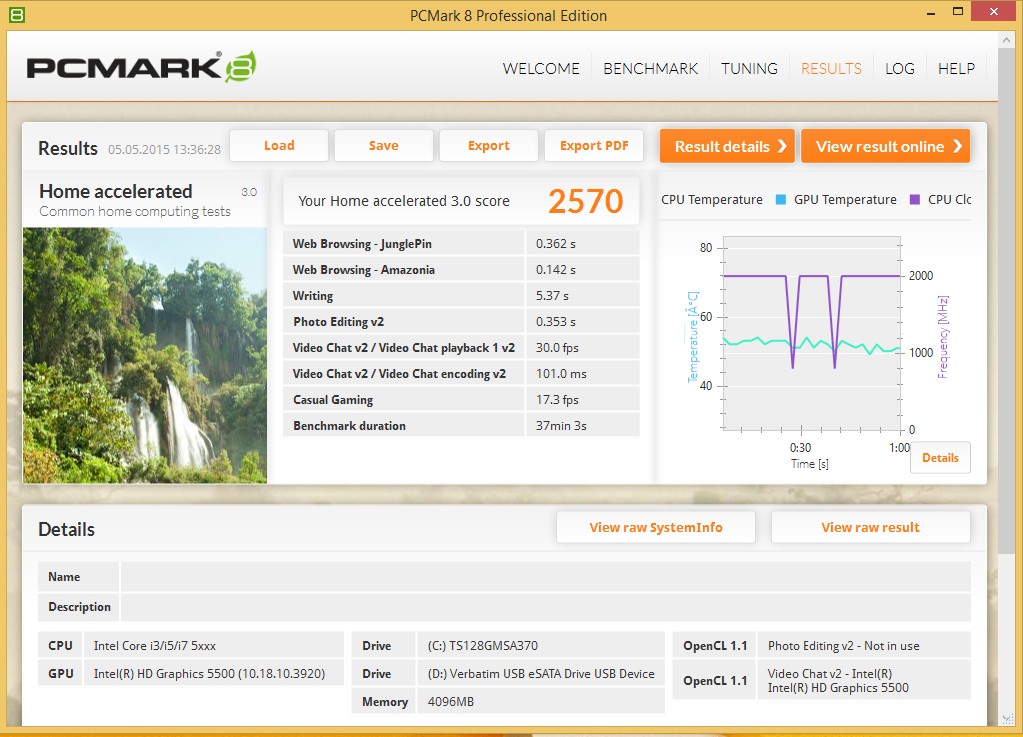Click View result online button

pyautogui.click(x=885, y=146)
